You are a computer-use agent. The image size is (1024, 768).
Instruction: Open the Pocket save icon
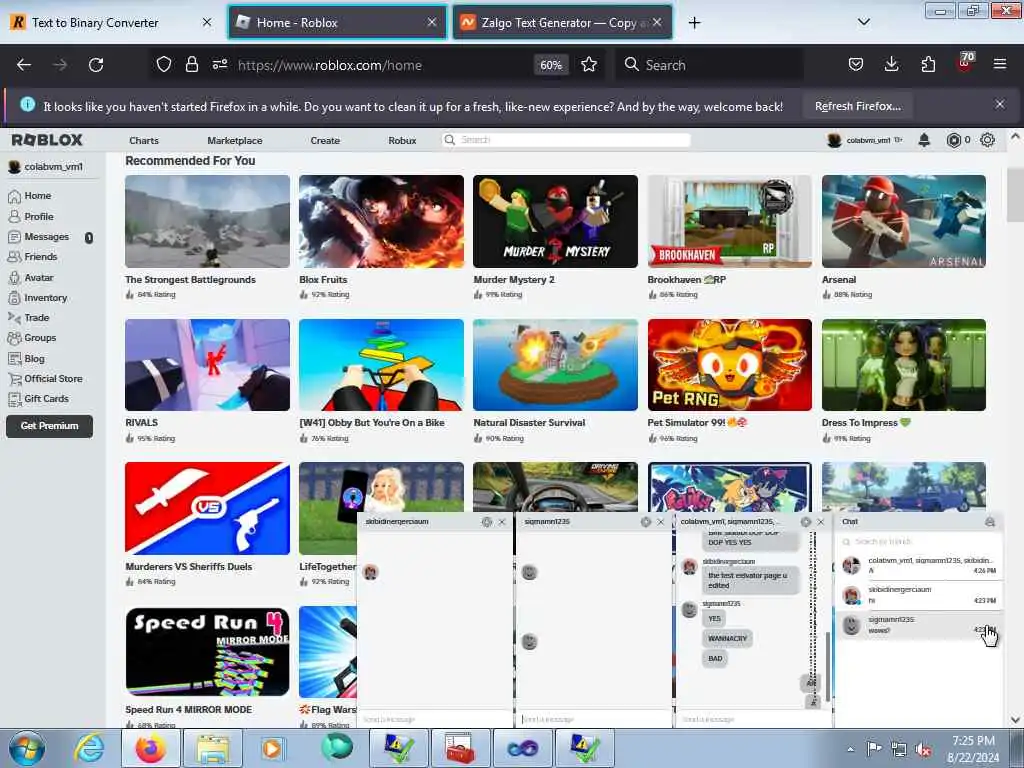[856, 64]
